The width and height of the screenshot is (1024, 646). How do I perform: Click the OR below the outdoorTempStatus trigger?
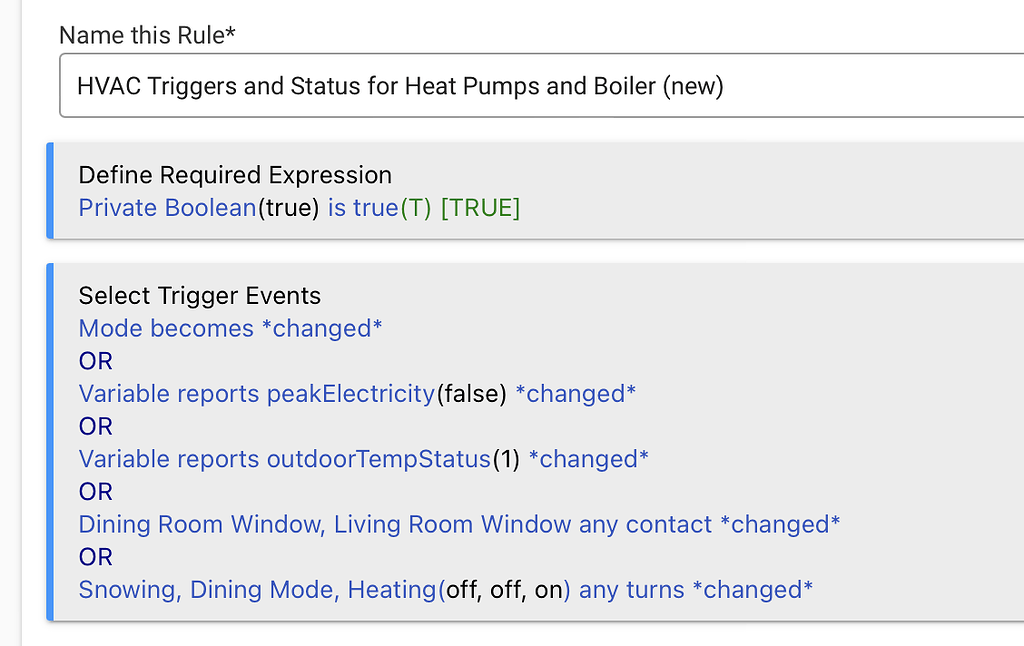pyautogui.click(x=96, y=492)
